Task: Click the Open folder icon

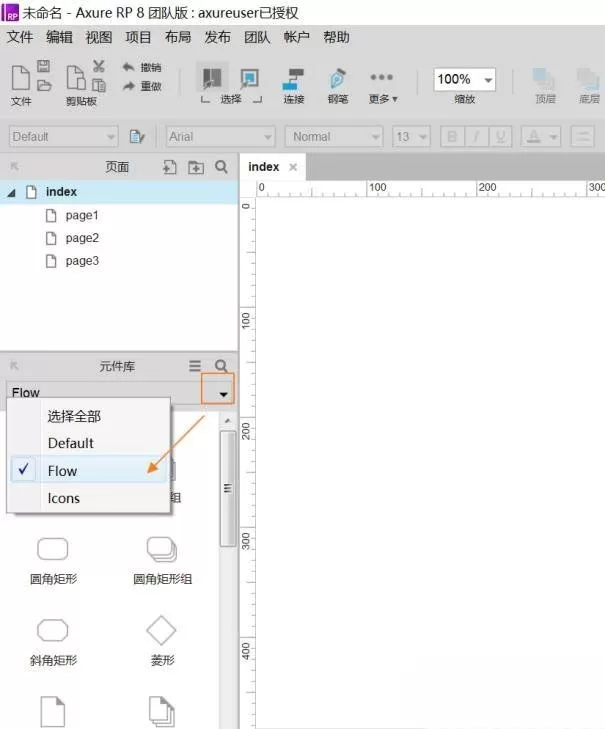Action: 44,85
